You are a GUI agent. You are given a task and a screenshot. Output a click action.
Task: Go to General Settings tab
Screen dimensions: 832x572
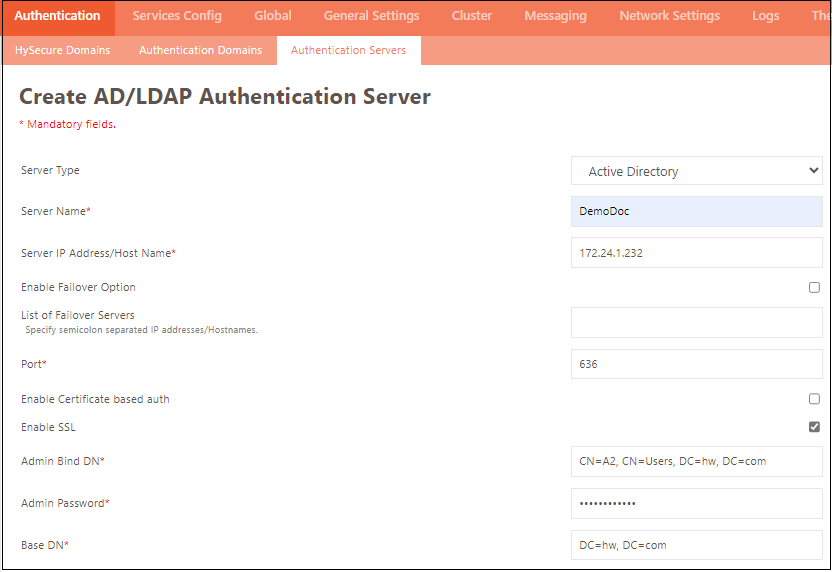click(372, 16)
